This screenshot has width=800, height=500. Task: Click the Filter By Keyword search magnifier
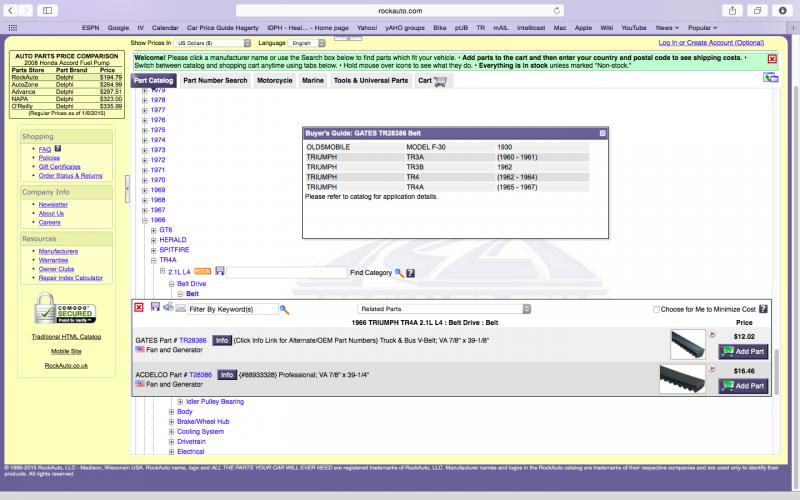tap(284, 310)
